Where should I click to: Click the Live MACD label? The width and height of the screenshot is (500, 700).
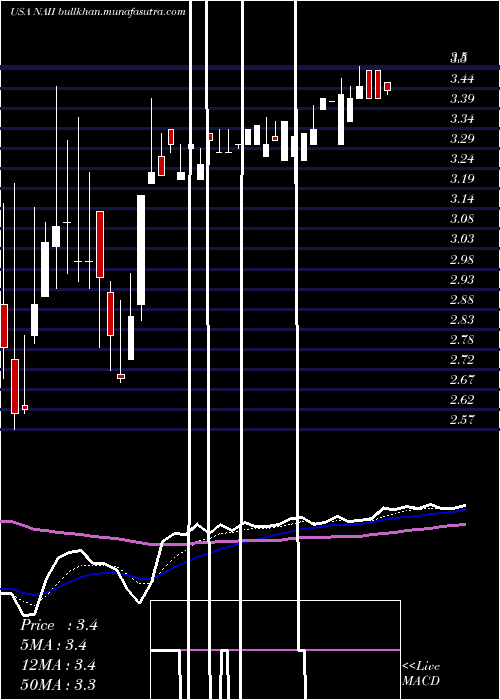421,673
